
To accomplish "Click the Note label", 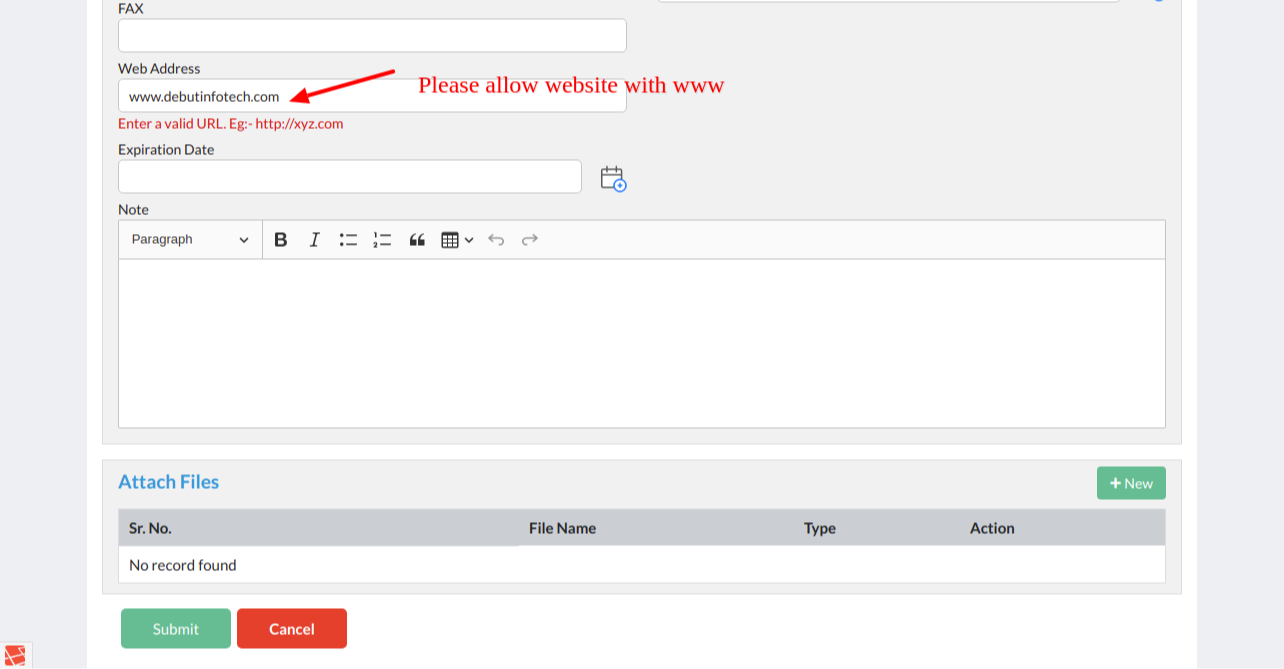I will point(133,210).
